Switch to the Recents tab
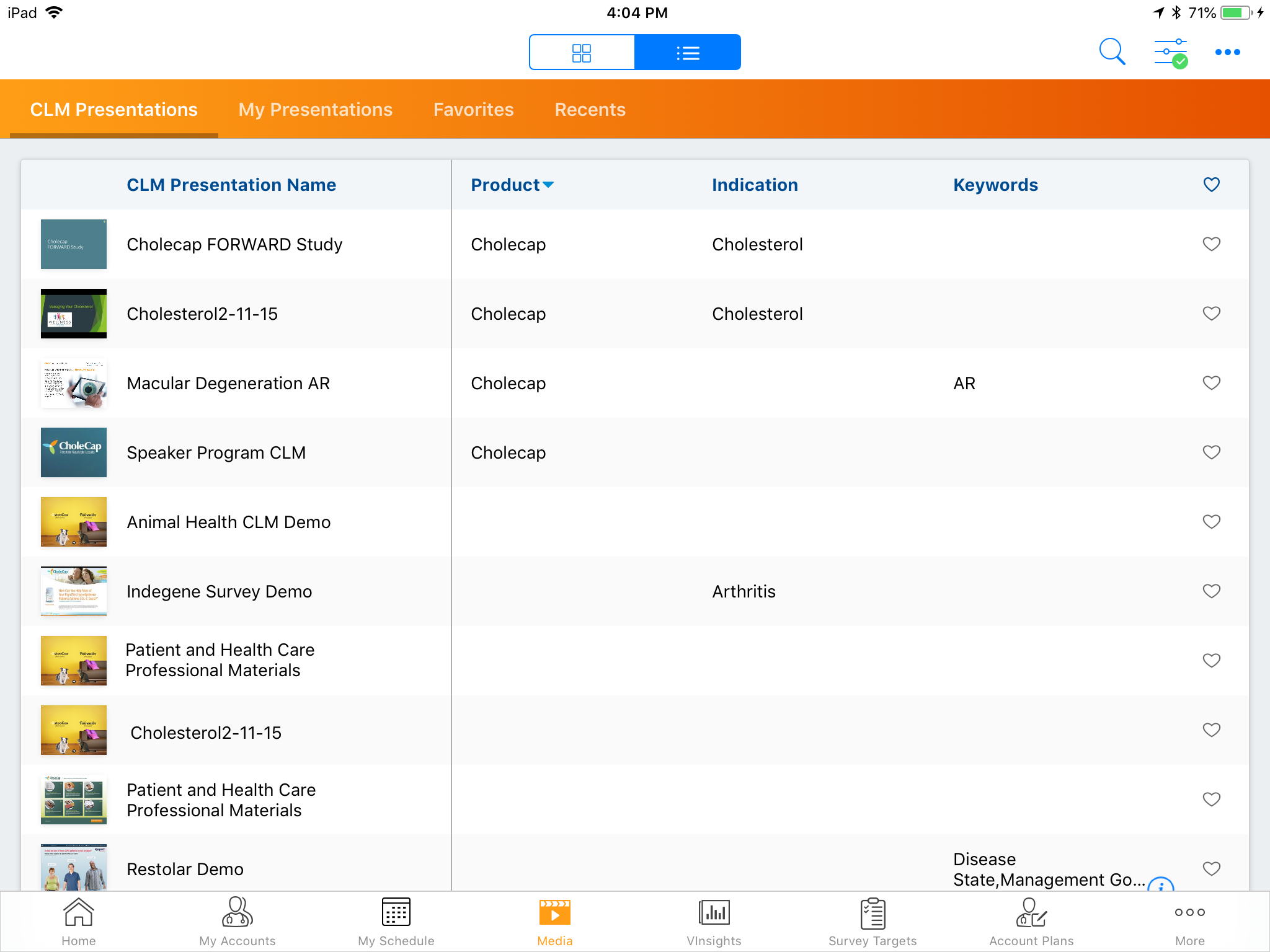This screenshot has height=952, width=1270. tap(590, 110)
